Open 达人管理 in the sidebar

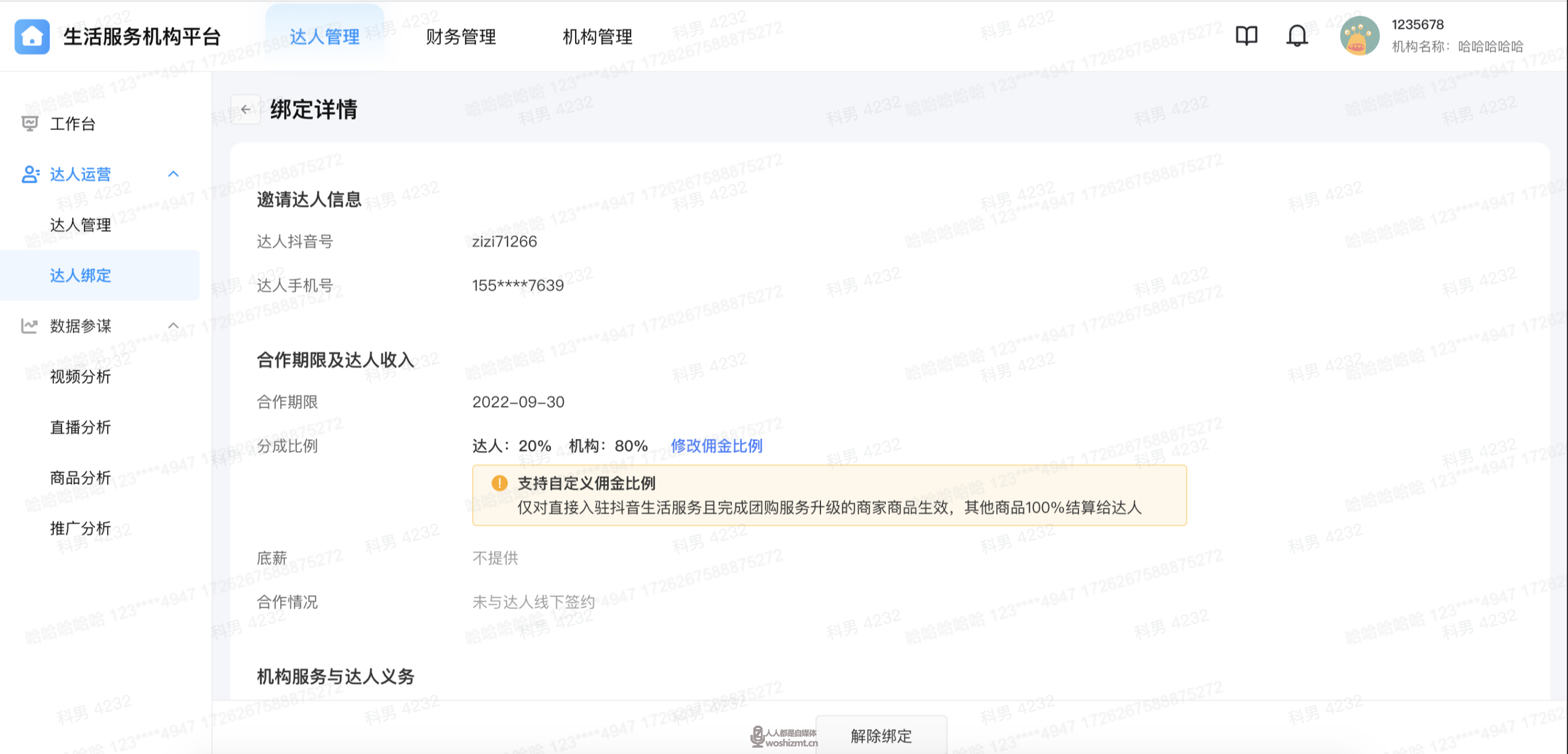[80, 225]
